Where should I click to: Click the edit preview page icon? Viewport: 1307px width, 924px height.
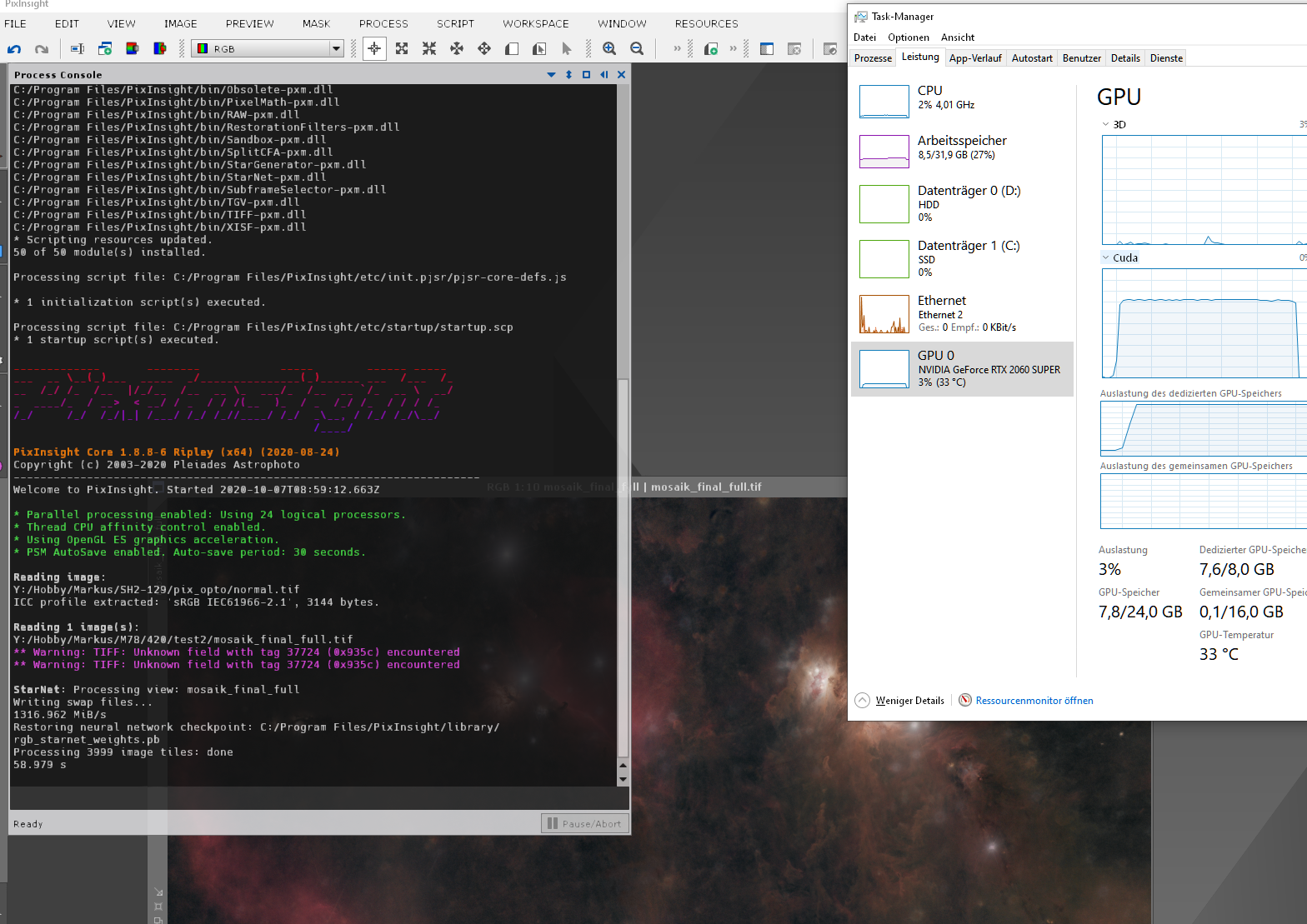[x=539, y=49]
